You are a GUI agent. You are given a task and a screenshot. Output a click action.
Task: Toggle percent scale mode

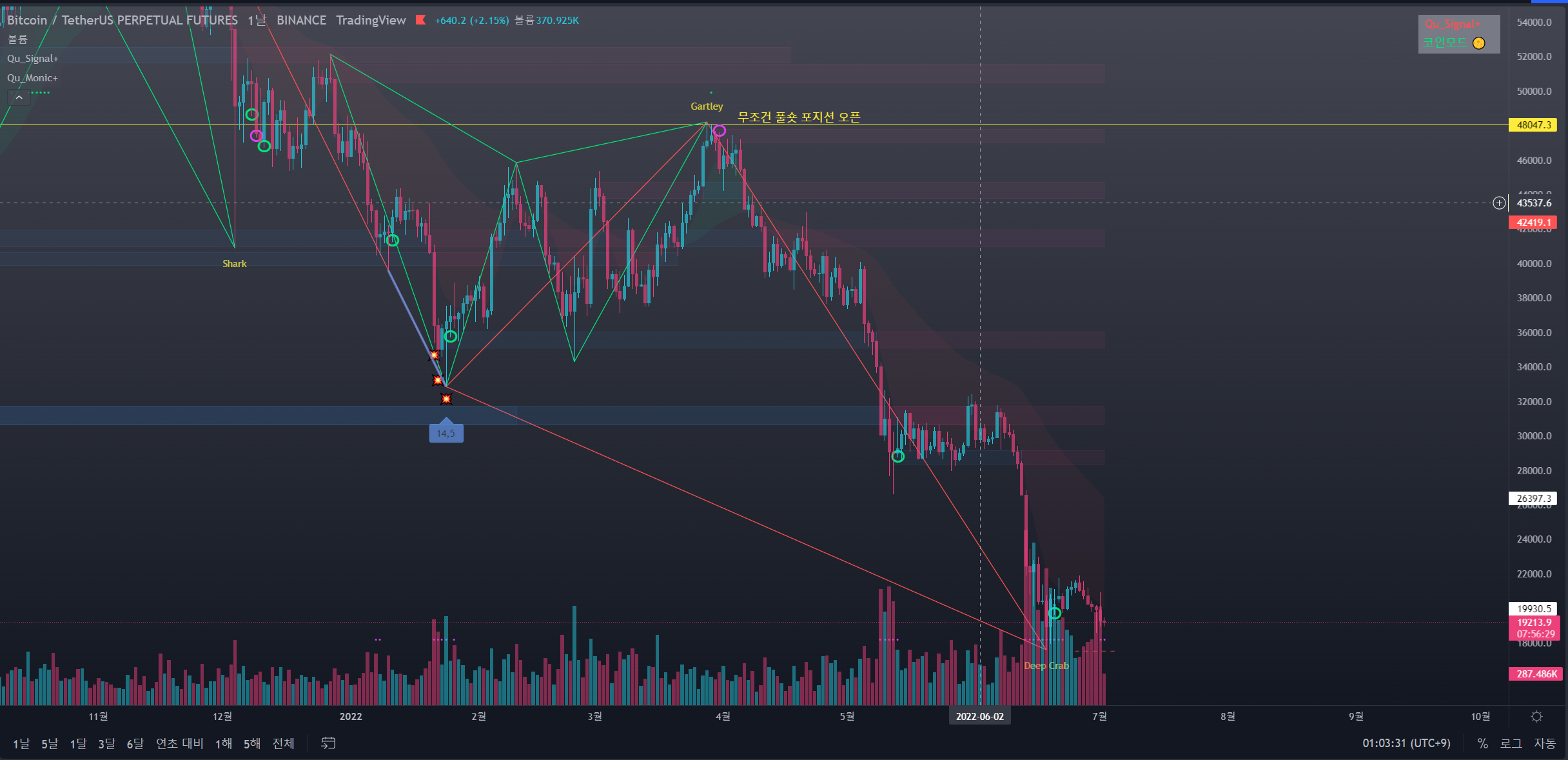coord(1482,743)
